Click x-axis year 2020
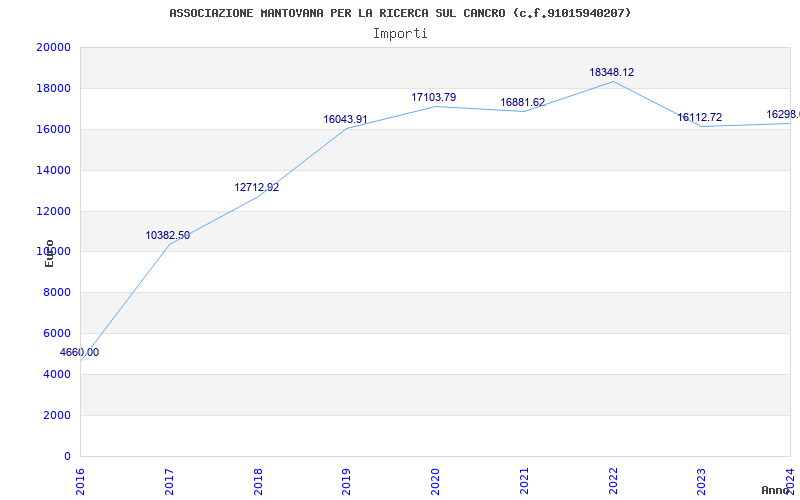The height and width of the screenshot is (500, 800). (x=435, y=482)
